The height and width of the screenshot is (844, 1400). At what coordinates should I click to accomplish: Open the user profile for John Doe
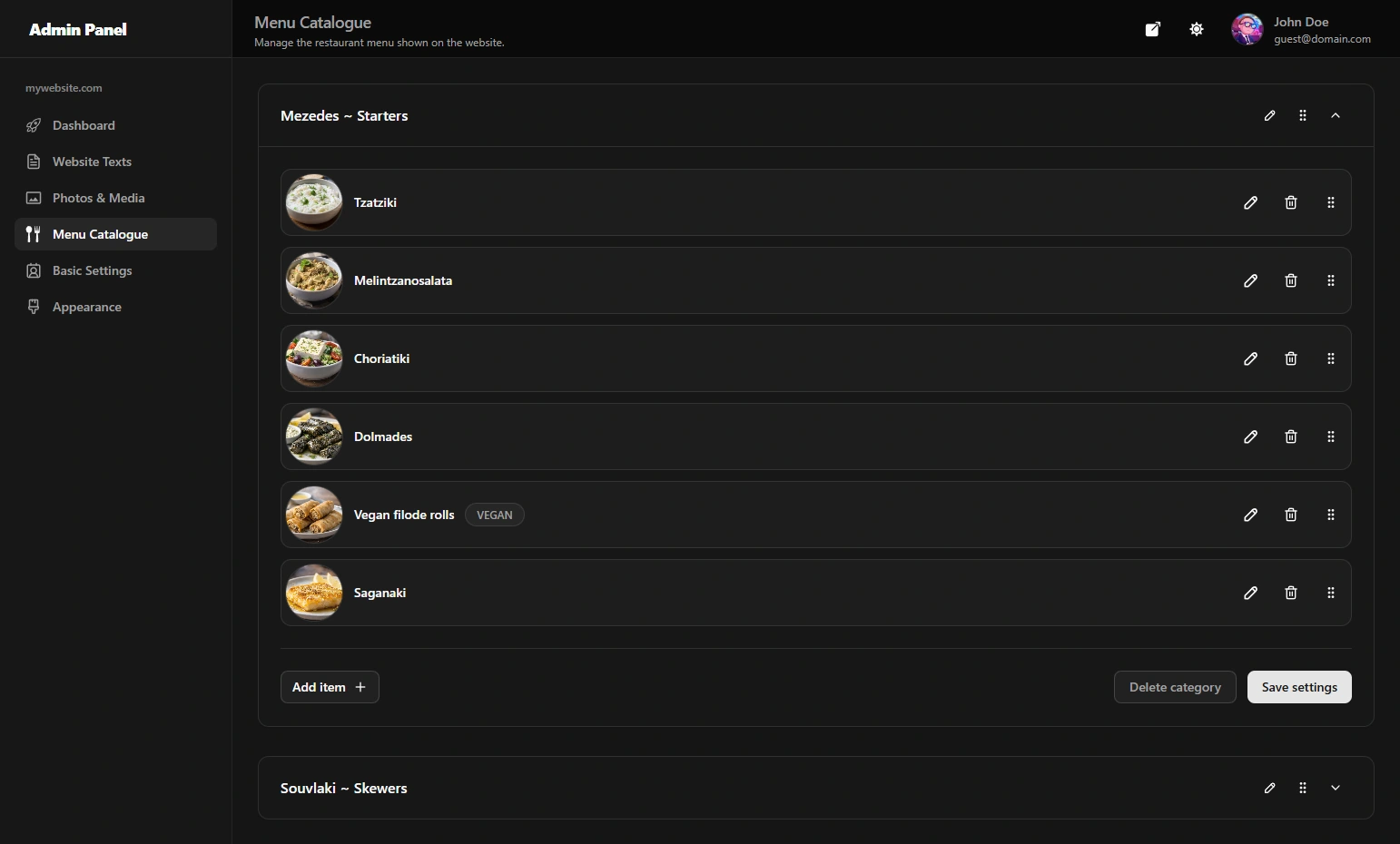pos(1301,29)
